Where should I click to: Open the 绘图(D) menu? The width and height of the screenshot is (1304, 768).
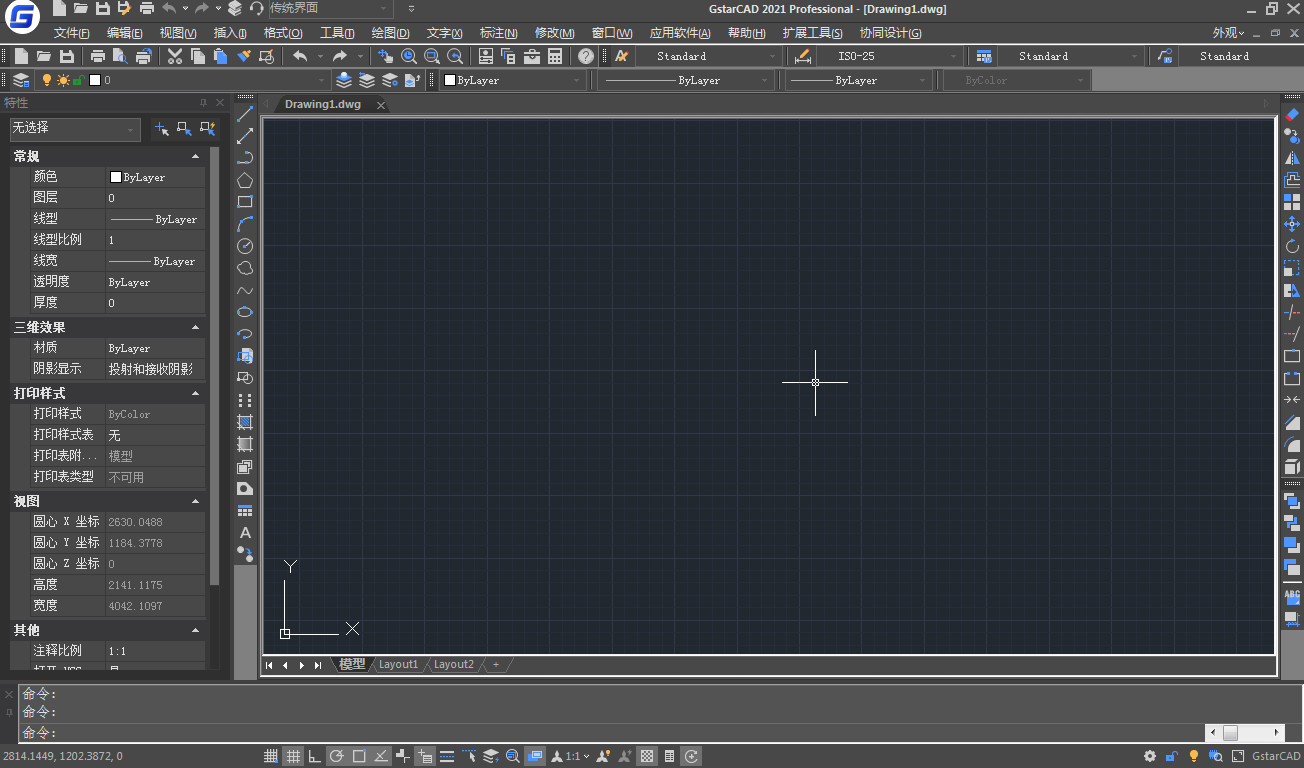(x=390, y=33)
